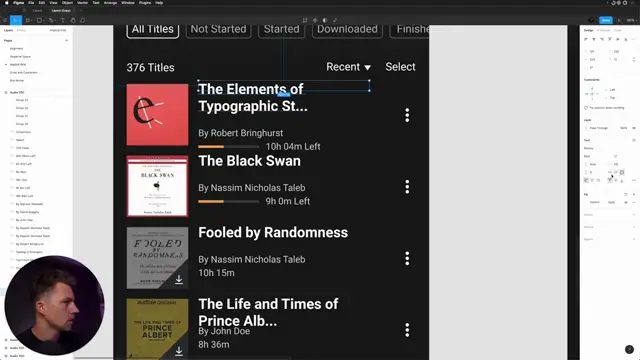Open the Arrange menu

coord(110,3)
